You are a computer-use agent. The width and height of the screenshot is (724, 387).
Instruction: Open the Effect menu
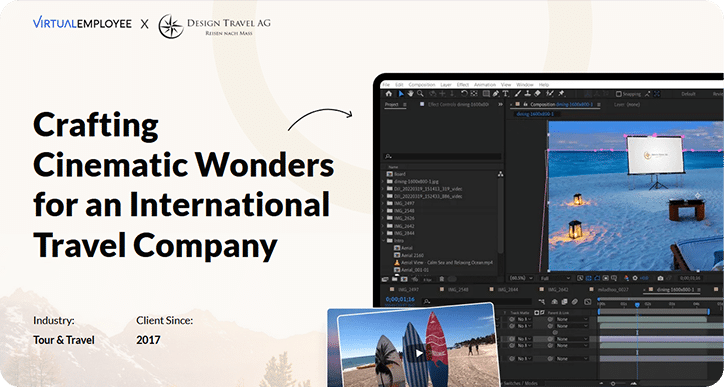(x=463, y=85)
